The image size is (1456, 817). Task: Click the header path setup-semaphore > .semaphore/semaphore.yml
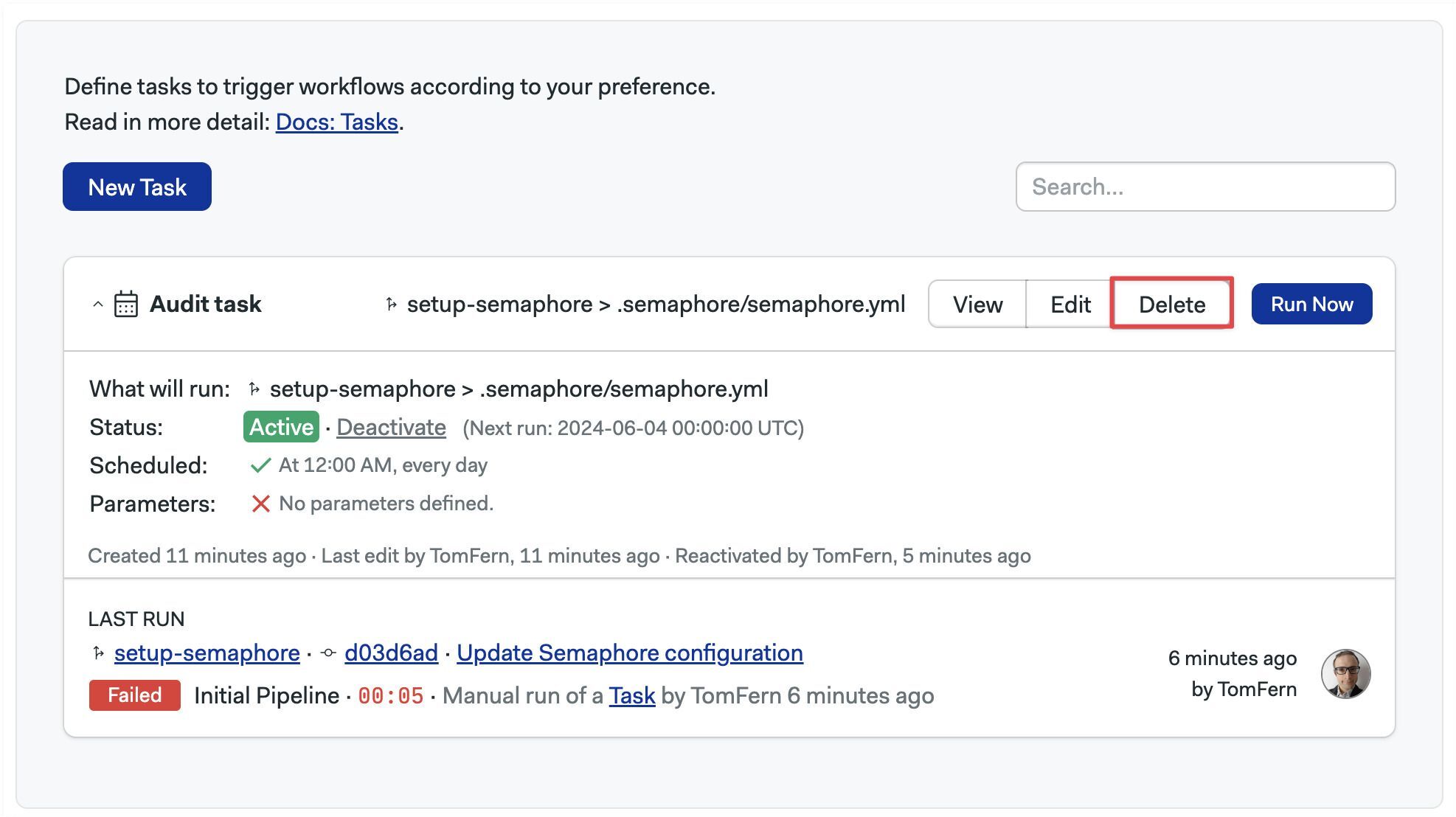pyautogui.click(x=656, y=304)
